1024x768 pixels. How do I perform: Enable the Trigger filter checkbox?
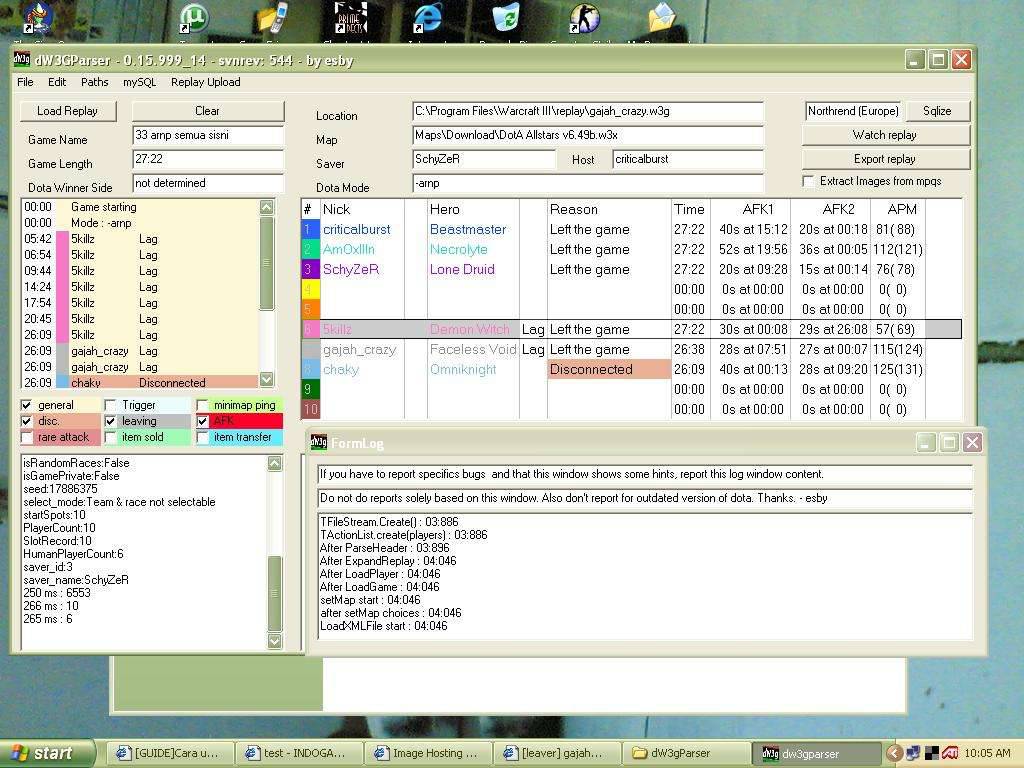click(110, 406)
